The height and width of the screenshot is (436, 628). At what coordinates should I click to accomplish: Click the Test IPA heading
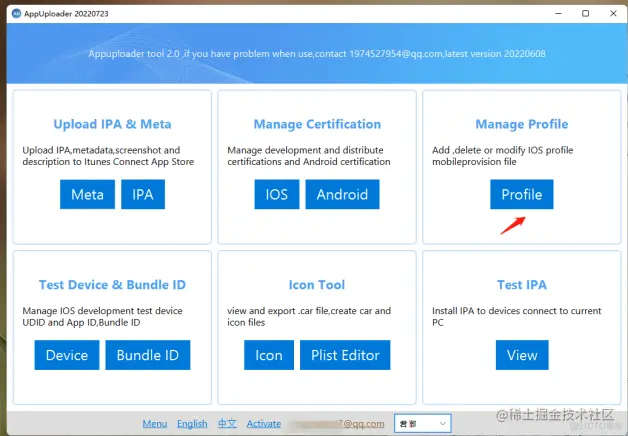[x=522, y=285]
